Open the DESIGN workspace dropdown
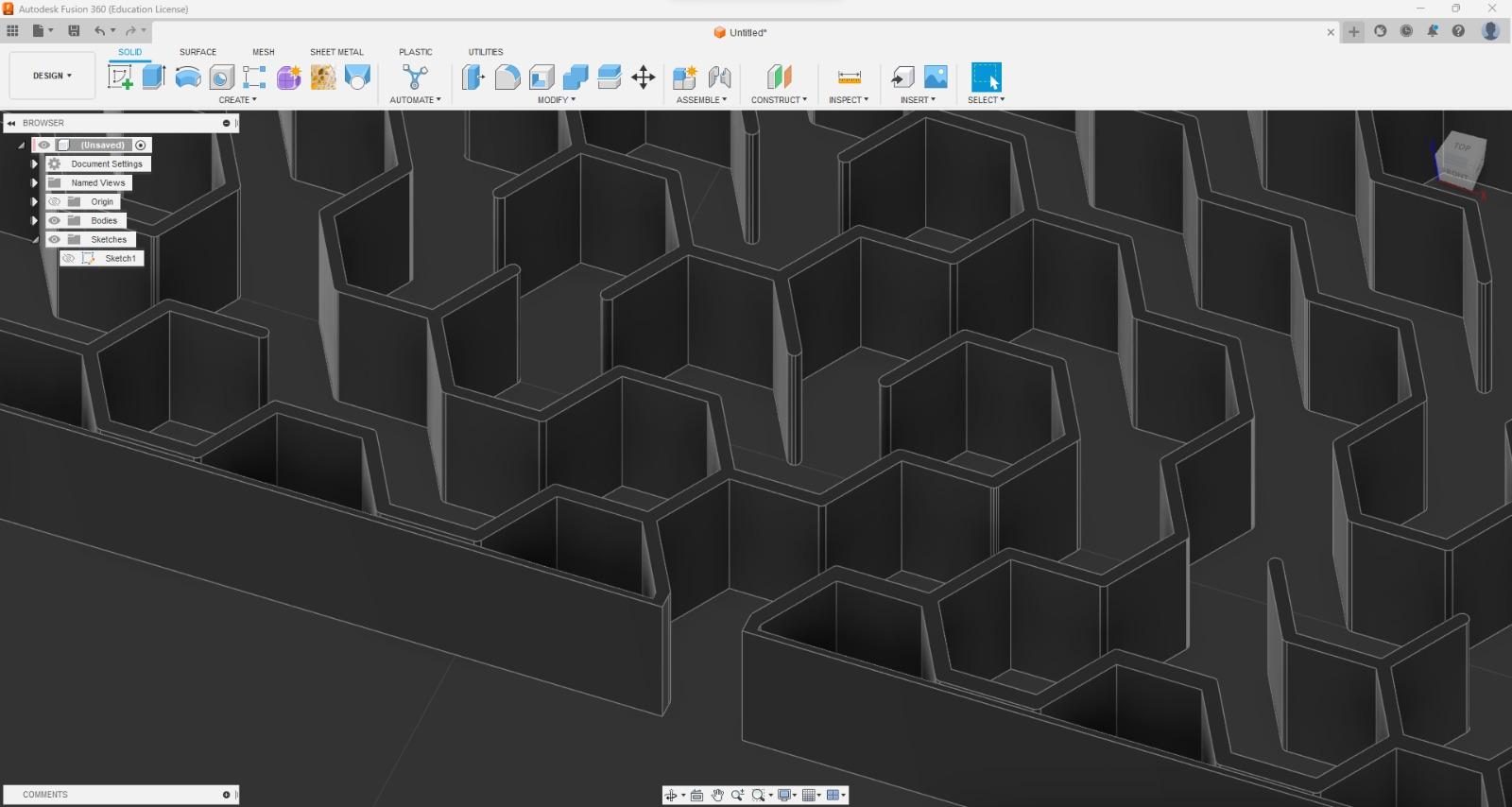1512x807 pixels. tap(52, 76)
